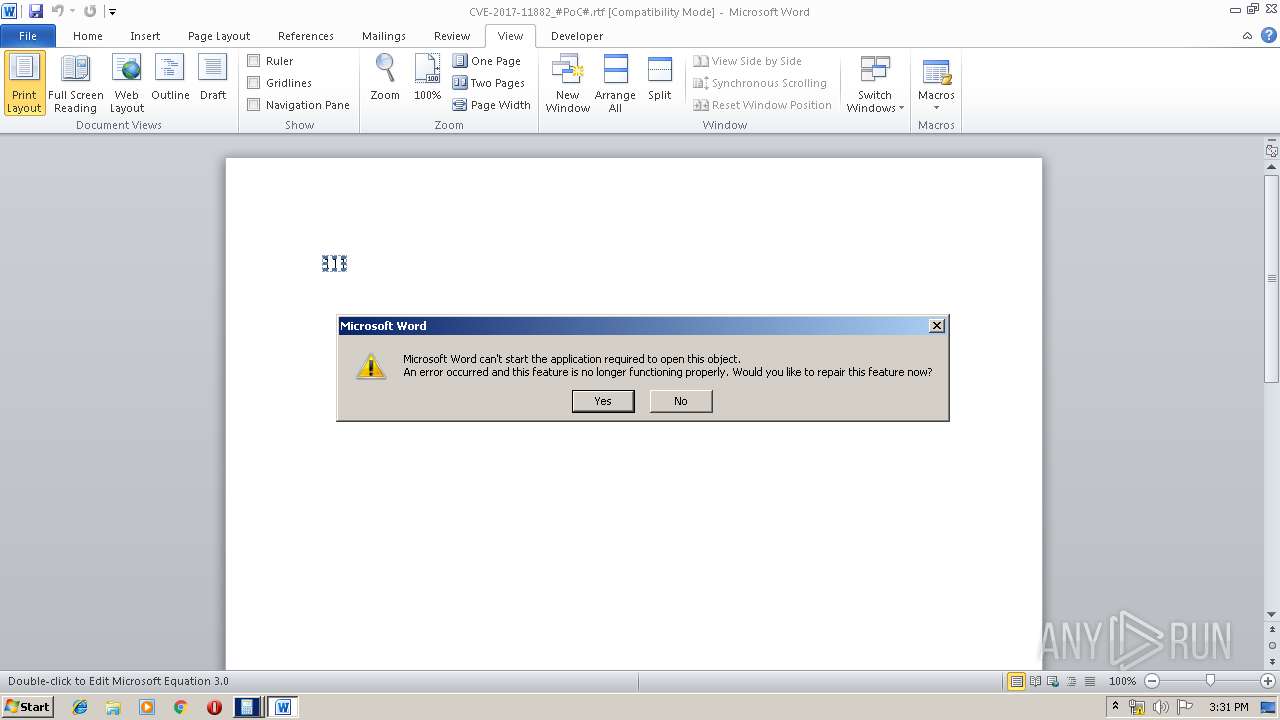This screenshot has width=1280, height=720.
Task: Set zoom to 100% in ribbon
Action: click(427, 78)
